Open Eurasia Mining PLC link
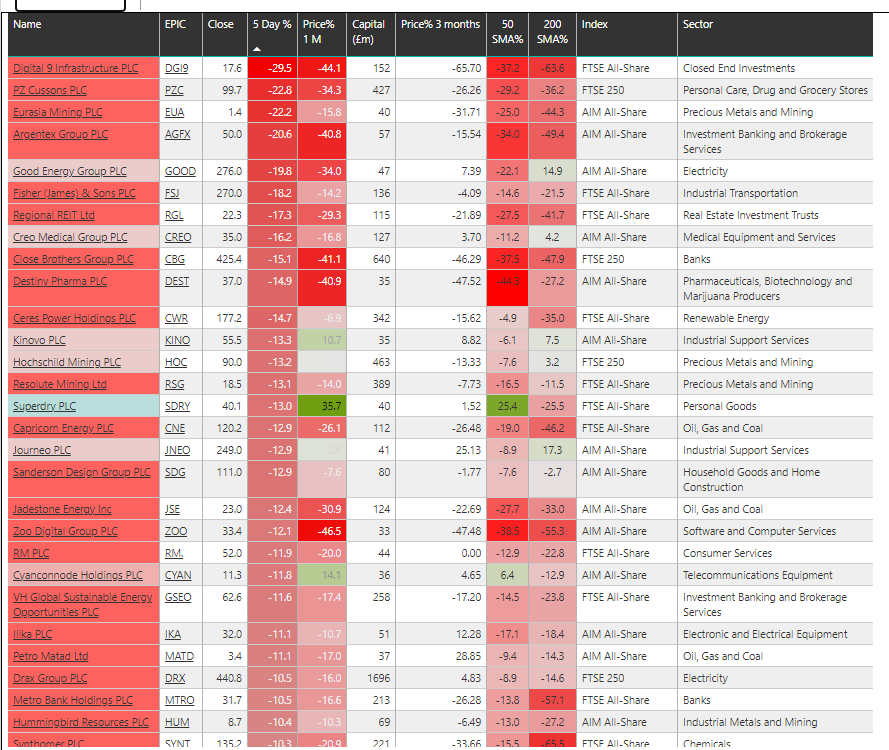The image size is (889, 750). click(58, 112)
